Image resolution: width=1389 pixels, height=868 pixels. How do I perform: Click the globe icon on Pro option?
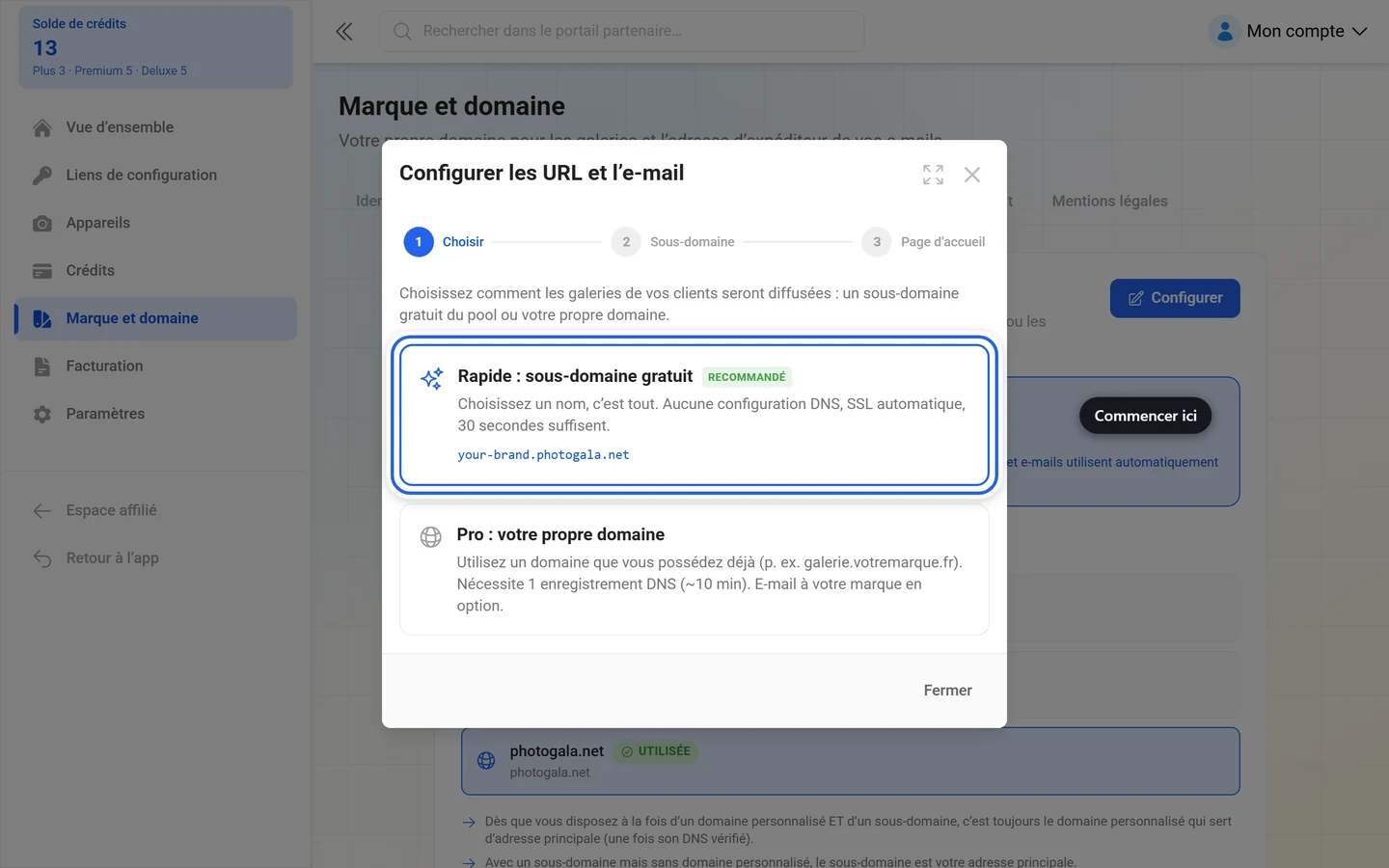(431, 537)
